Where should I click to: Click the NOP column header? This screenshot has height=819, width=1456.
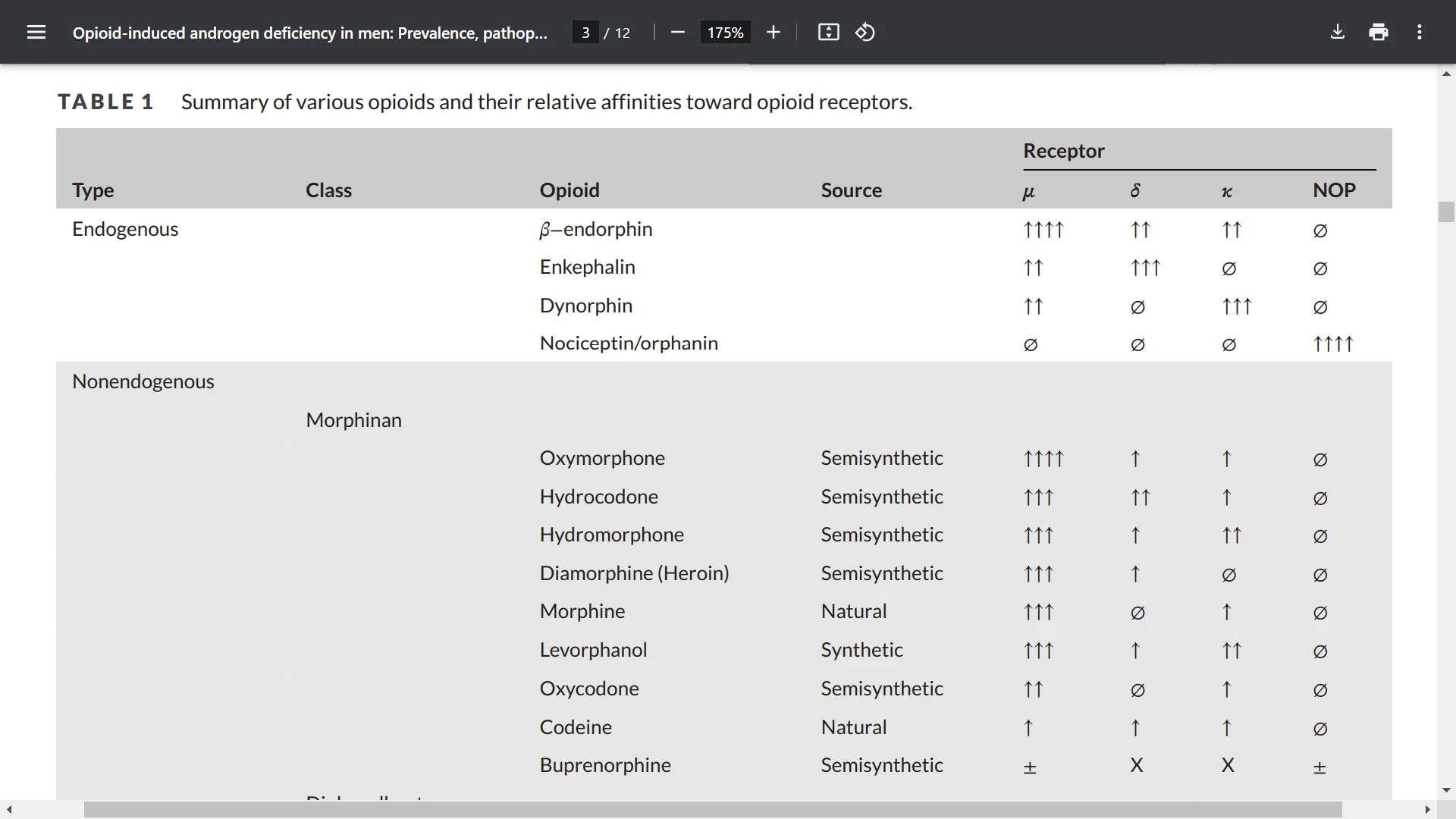pyautogui.click(x=1334, y=190)
